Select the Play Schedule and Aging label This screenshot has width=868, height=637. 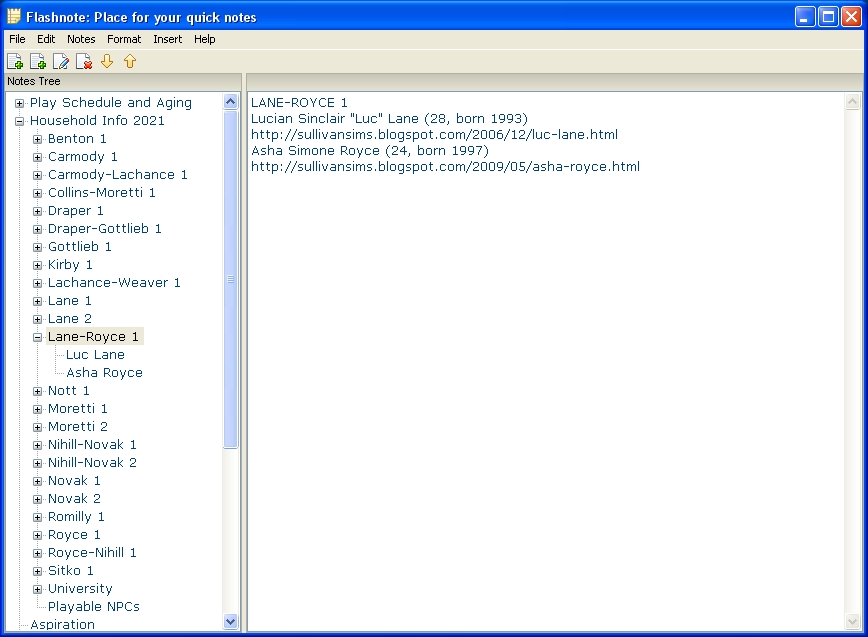(111, 102)
